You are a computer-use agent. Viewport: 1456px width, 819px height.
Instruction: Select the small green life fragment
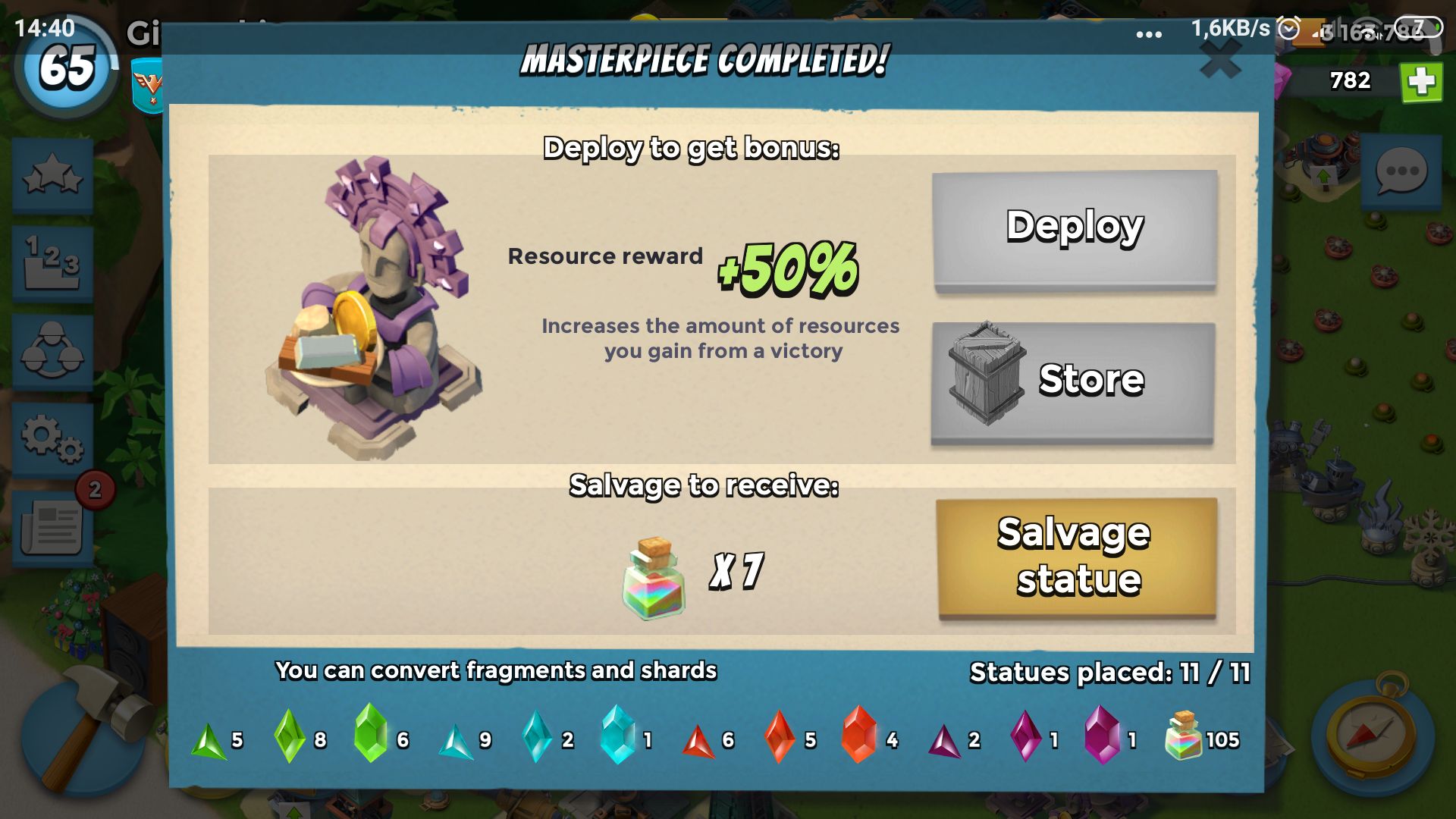[209, 741]
